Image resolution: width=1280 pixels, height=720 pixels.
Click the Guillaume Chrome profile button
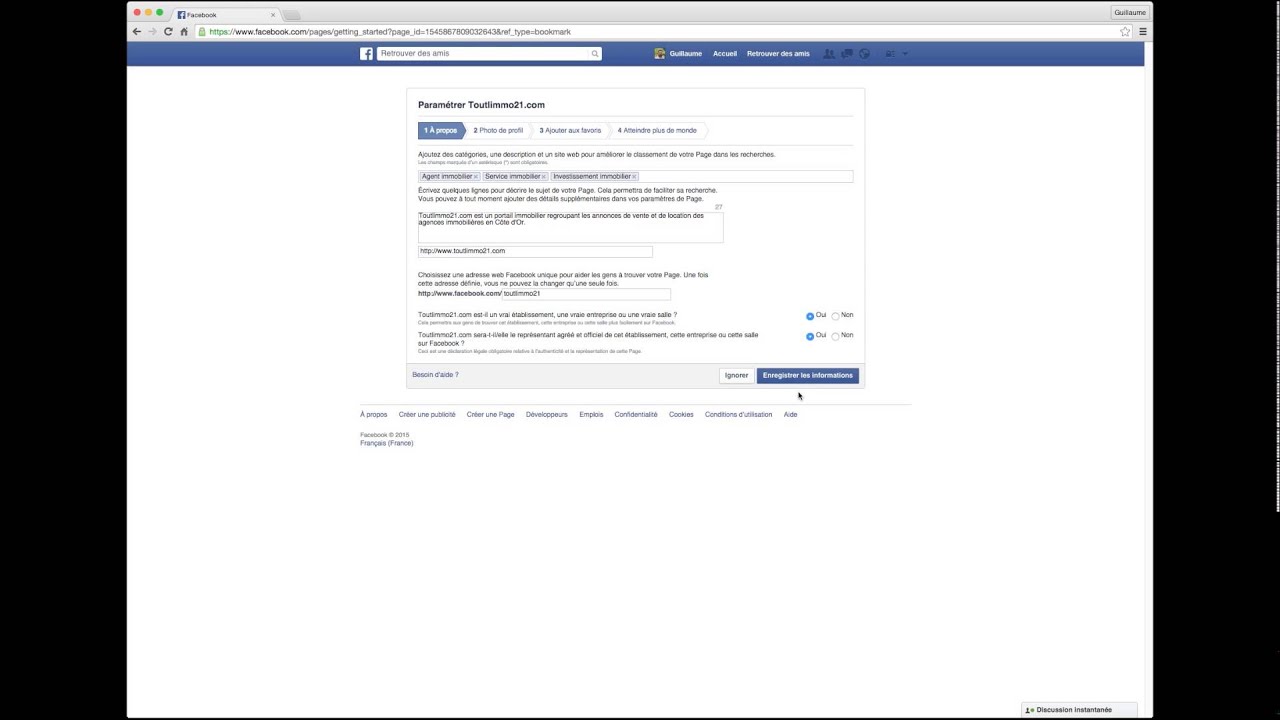click(1130, 12)
